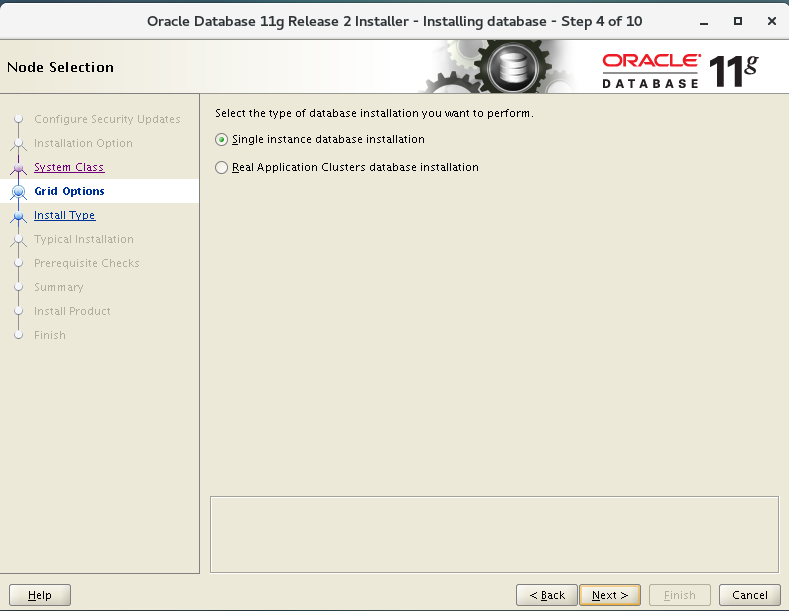Click the disabled Finish button
Viewport: 789px width, 611px height.
[680, 595]
